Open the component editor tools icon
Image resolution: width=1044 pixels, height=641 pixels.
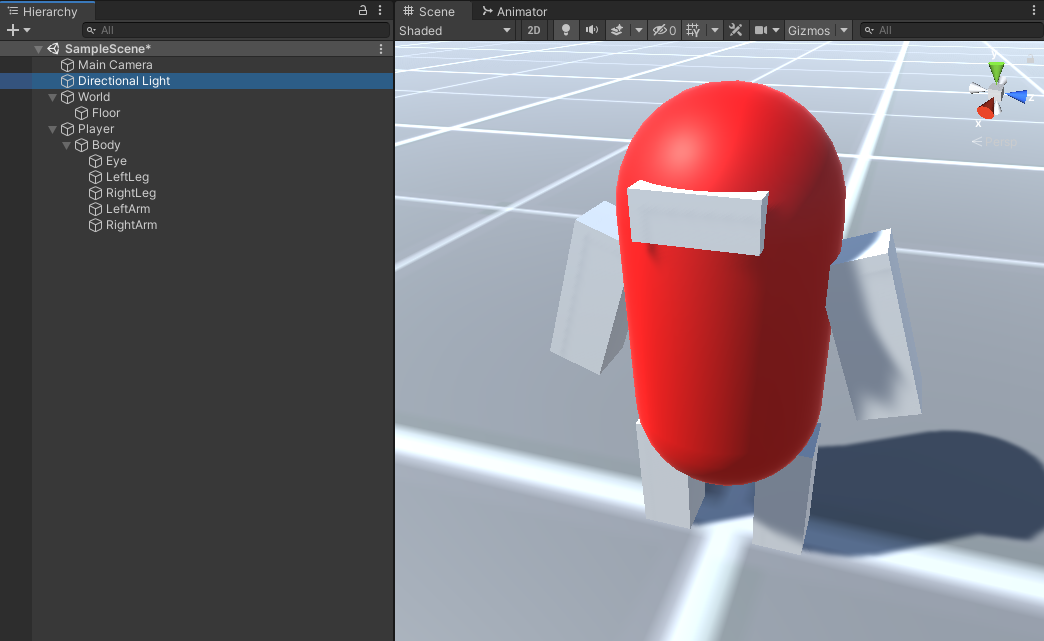pos(736,30)
